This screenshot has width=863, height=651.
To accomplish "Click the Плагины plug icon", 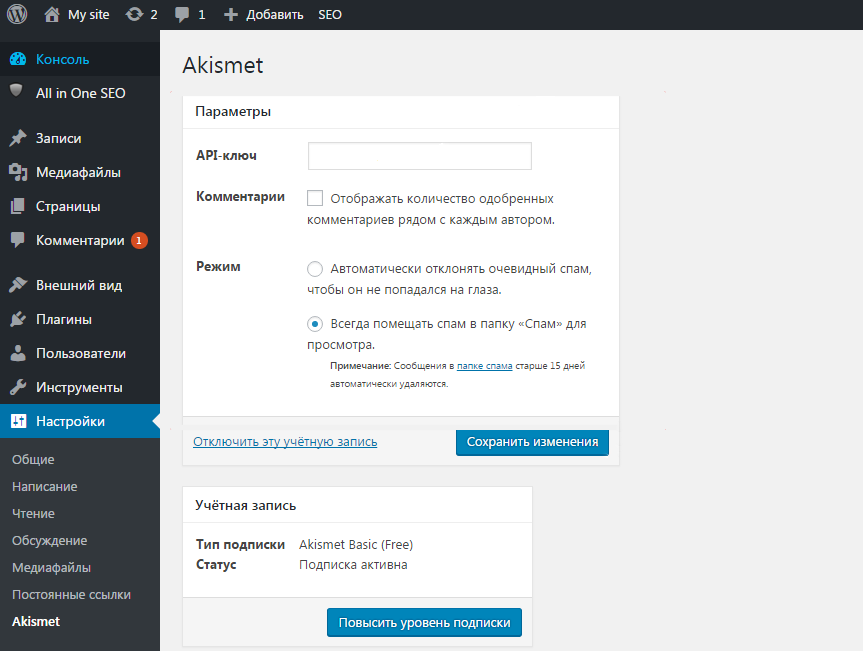I will click(x=17, y=320).
